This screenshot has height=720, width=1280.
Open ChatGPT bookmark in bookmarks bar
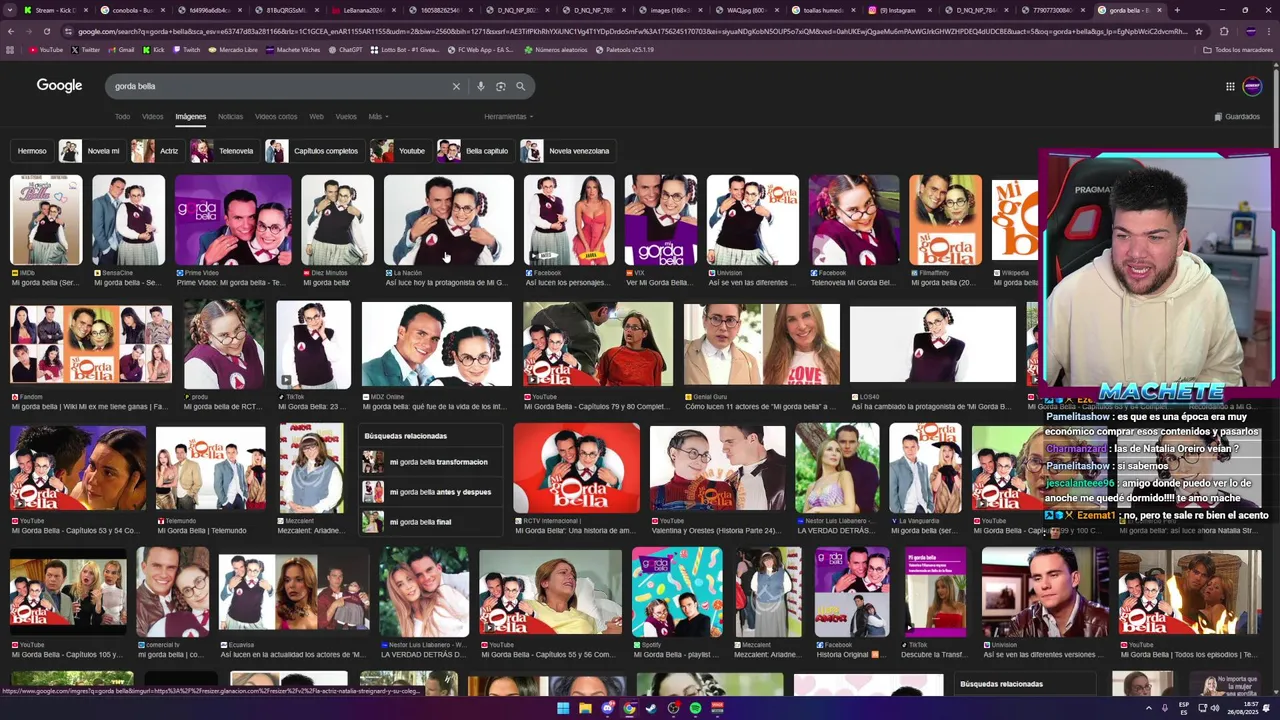[x=345, y=49]
